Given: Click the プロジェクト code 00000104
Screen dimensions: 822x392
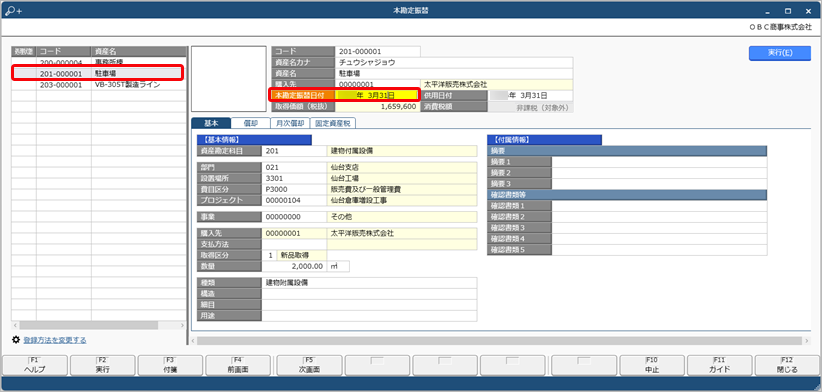Looking at the screenshot, I should pos(294,200).
